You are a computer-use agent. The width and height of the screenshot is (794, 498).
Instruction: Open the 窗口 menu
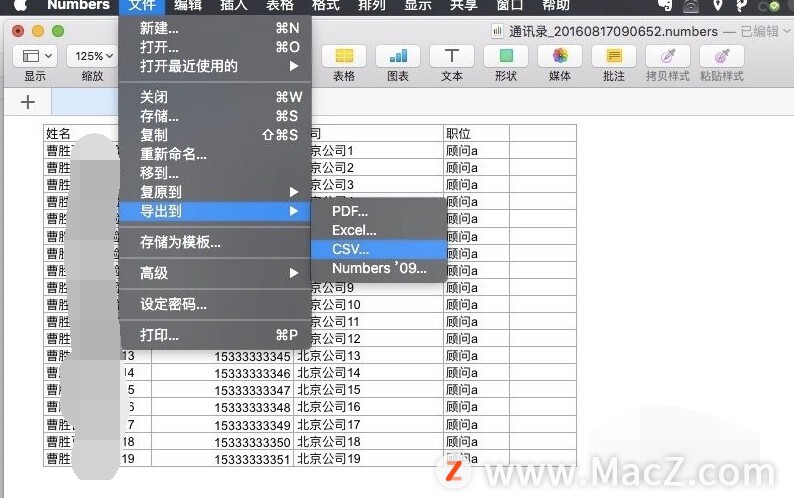coord(509,5)
